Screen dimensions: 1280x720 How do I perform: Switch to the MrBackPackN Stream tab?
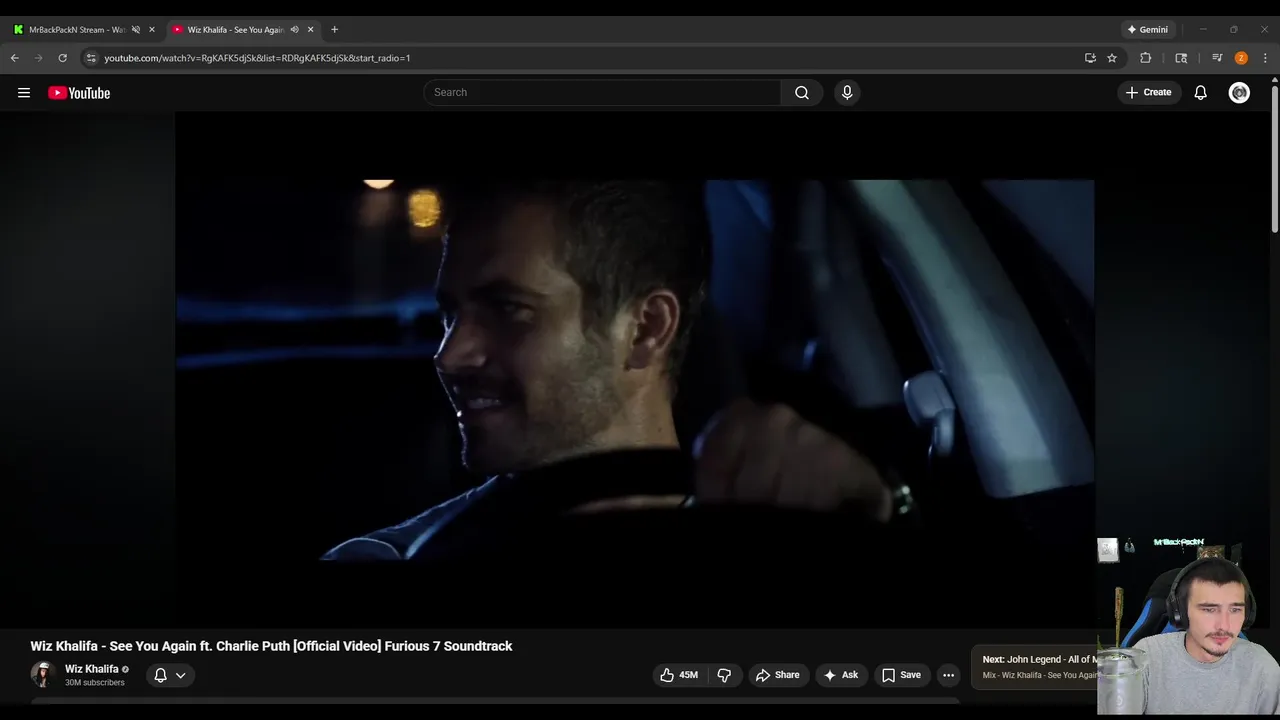76,30
